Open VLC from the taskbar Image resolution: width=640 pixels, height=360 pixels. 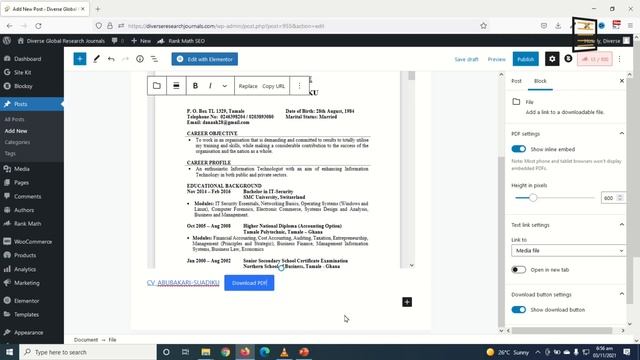tap(284, 352)
